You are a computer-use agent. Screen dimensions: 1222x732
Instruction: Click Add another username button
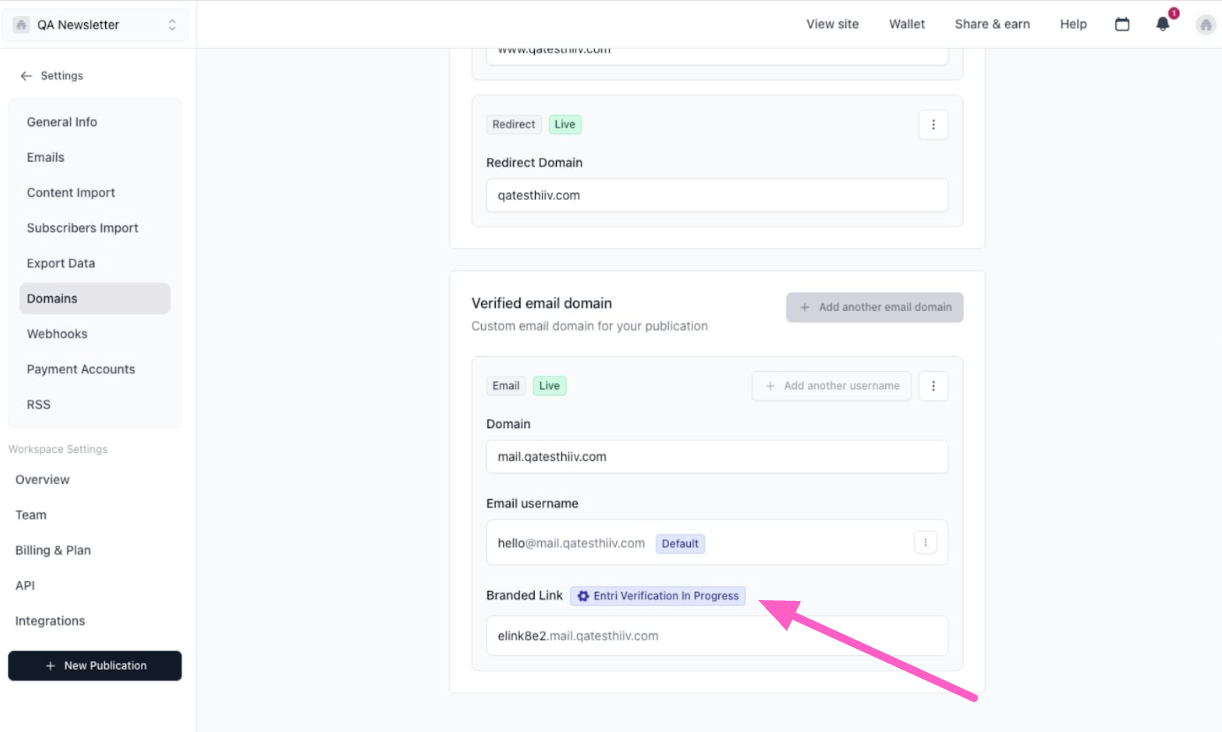tap(831, 386)
